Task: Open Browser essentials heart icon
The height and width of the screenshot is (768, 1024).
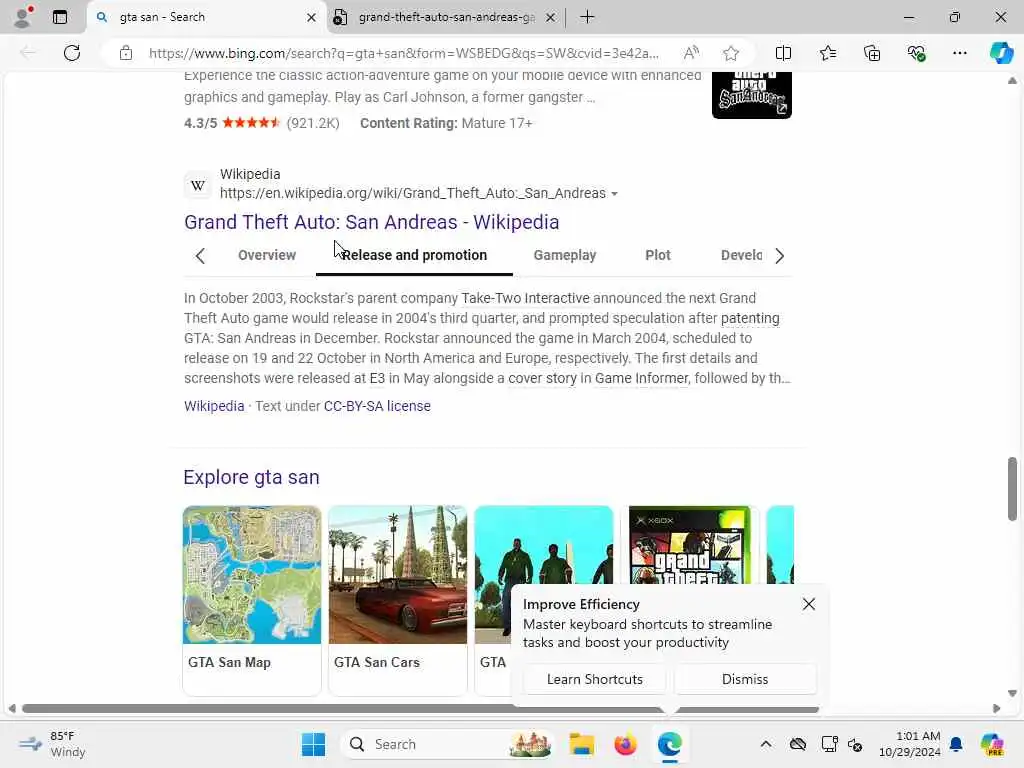Action: pyautogui.click(x=916, y=53)
